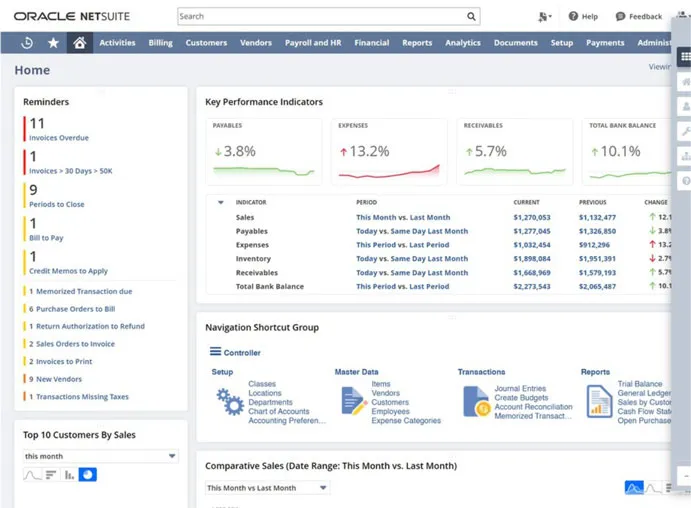This screenshot has width=691, height=508.
Task: Open the Help question mark icon
Action: coord(573,17)
